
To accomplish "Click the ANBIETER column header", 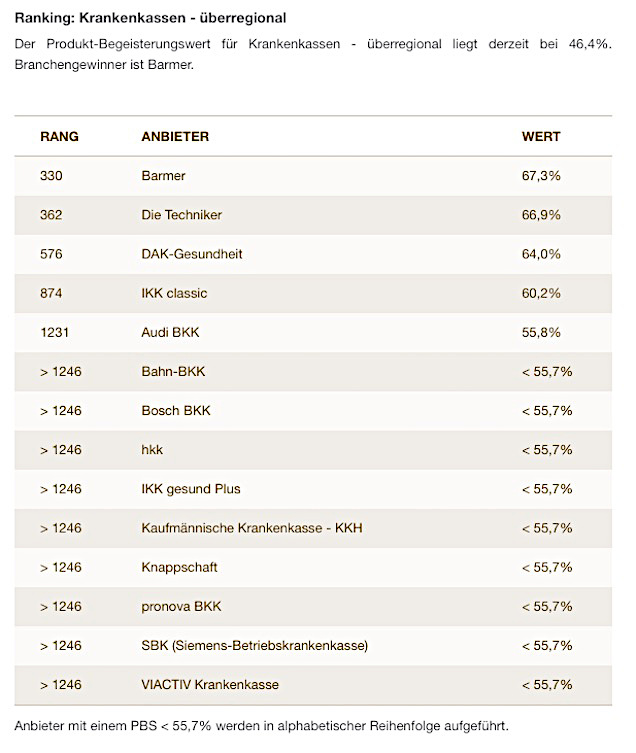I will click(175, 136).
